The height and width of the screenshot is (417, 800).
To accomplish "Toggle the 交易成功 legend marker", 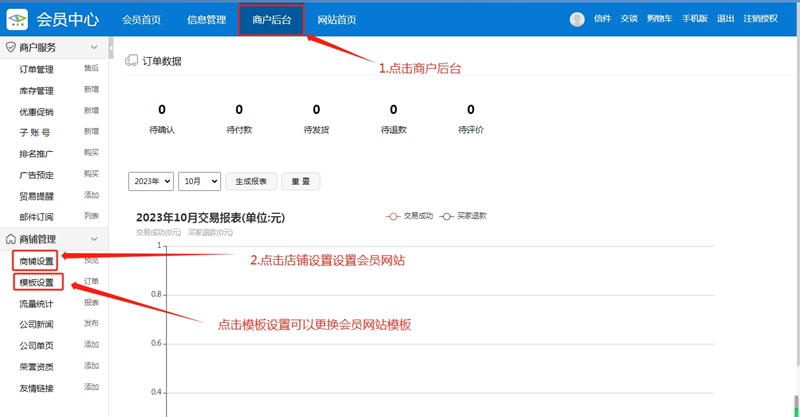I will [x=393, y=216].
